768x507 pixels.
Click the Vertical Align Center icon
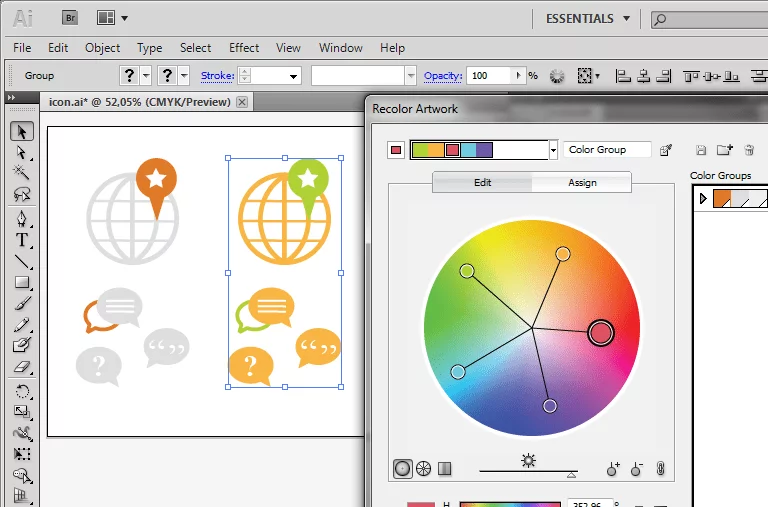pos(712,76)
